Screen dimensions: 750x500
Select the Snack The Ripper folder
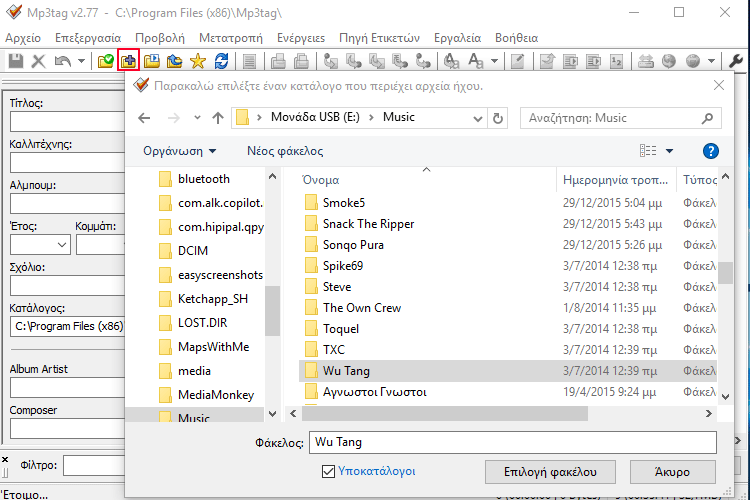368,224
